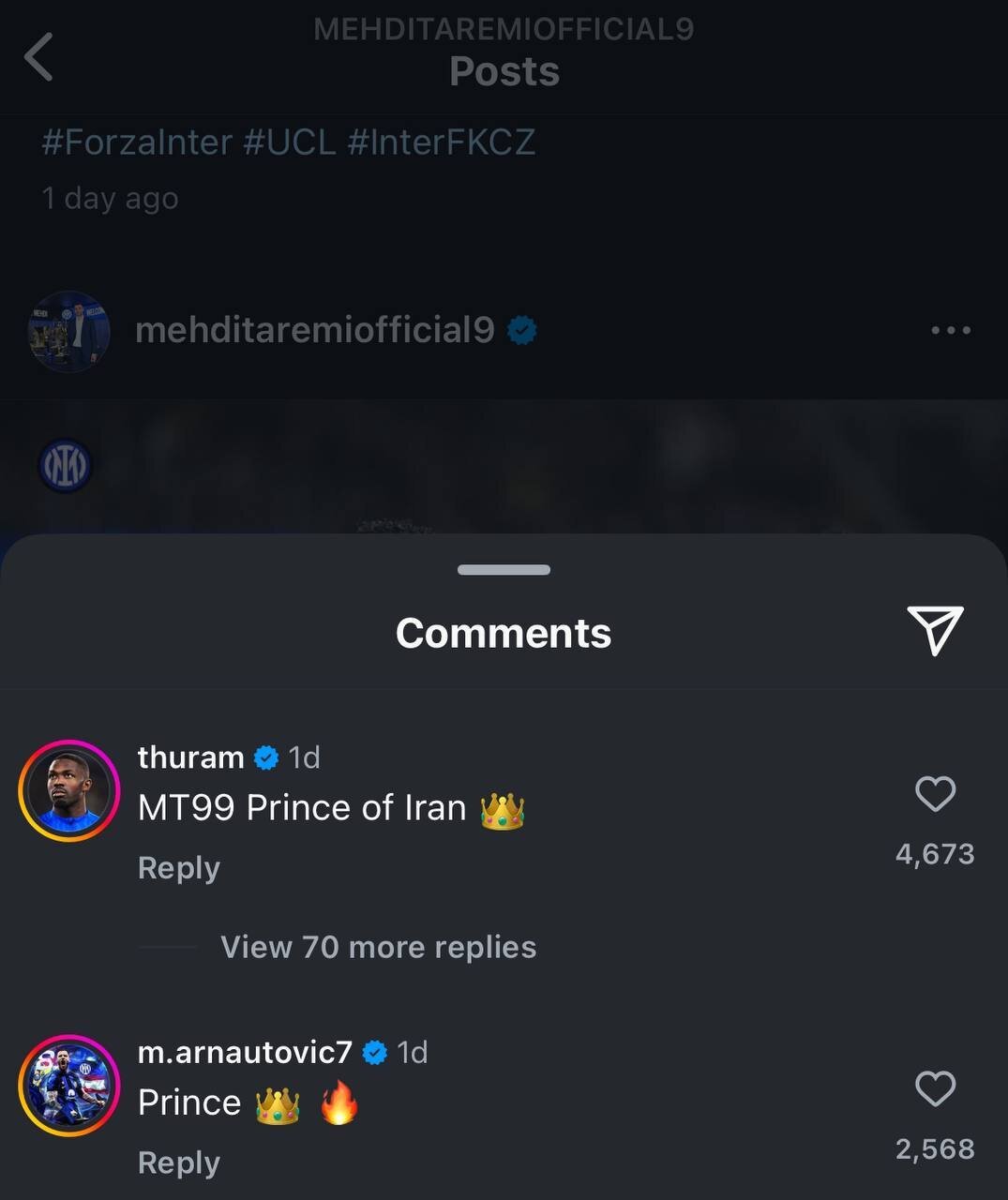1008x1200 pixels.
Task: Reply to thuram's comment
Action: point(178,868)
